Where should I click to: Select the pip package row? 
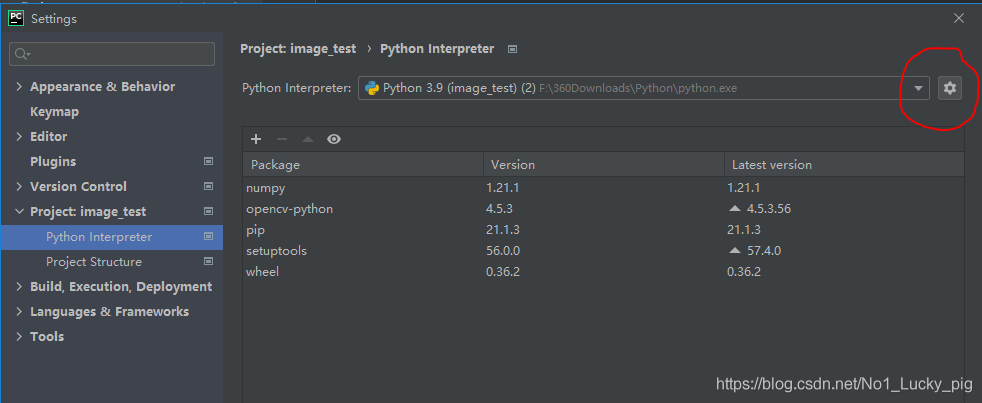[x=603, y=230]
